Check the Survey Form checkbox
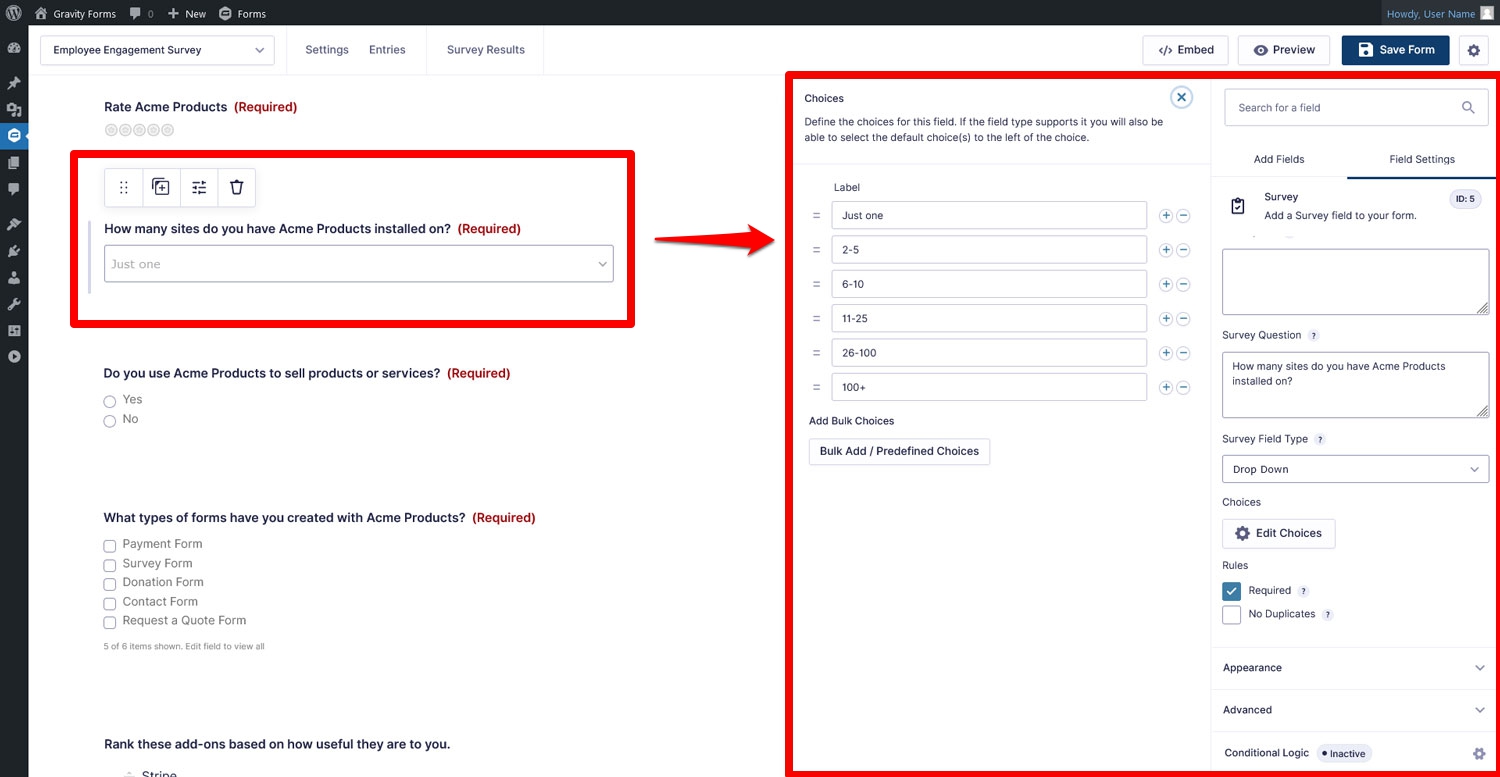This screenshot has width=1500, height=777. tap(110, 564)
